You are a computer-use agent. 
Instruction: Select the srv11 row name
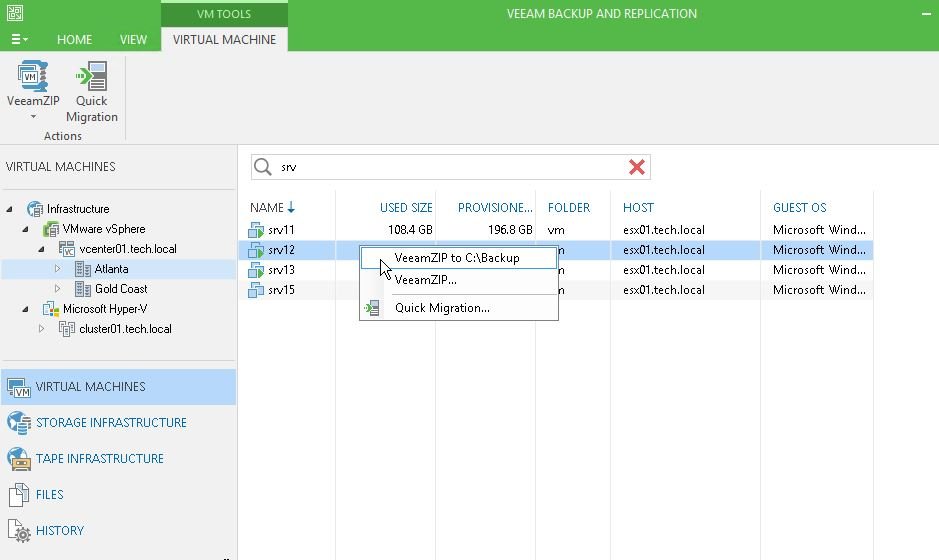click(x=281, y=230)
